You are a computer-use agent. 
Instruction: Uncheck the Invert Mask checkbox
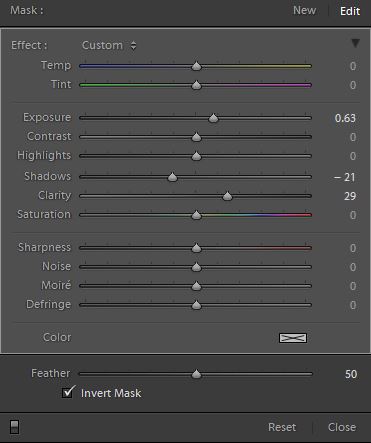point(68,392)
